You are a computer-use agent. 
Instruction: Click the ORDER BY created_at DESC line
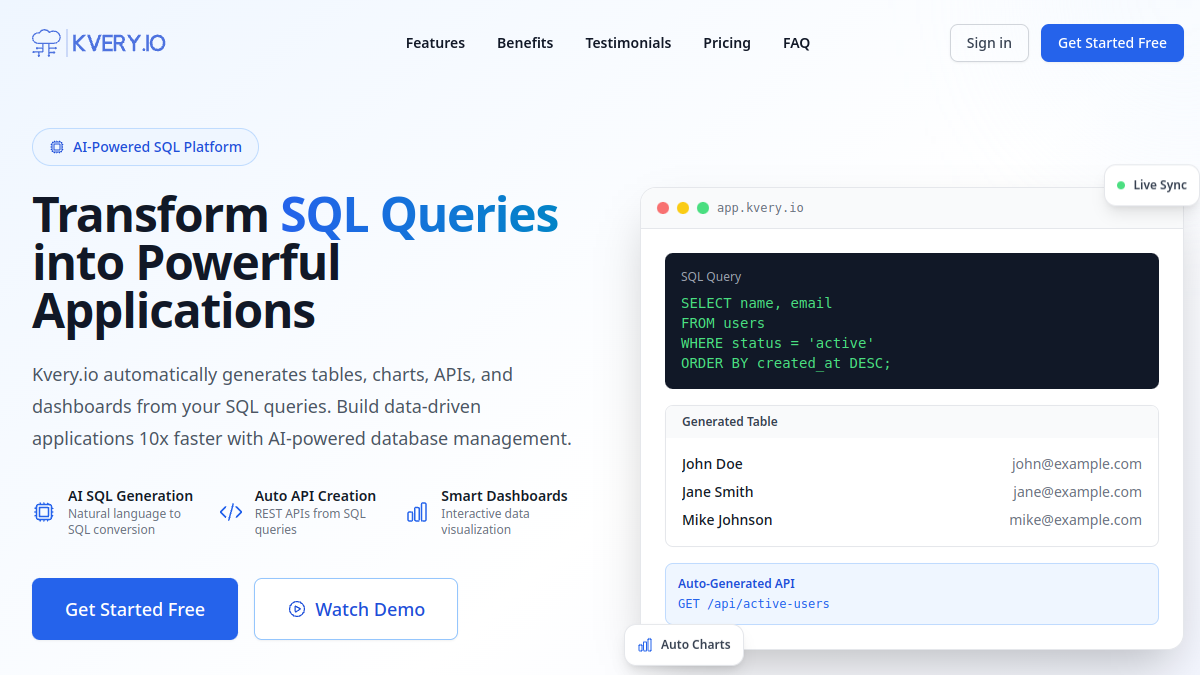tap(786, 363)
